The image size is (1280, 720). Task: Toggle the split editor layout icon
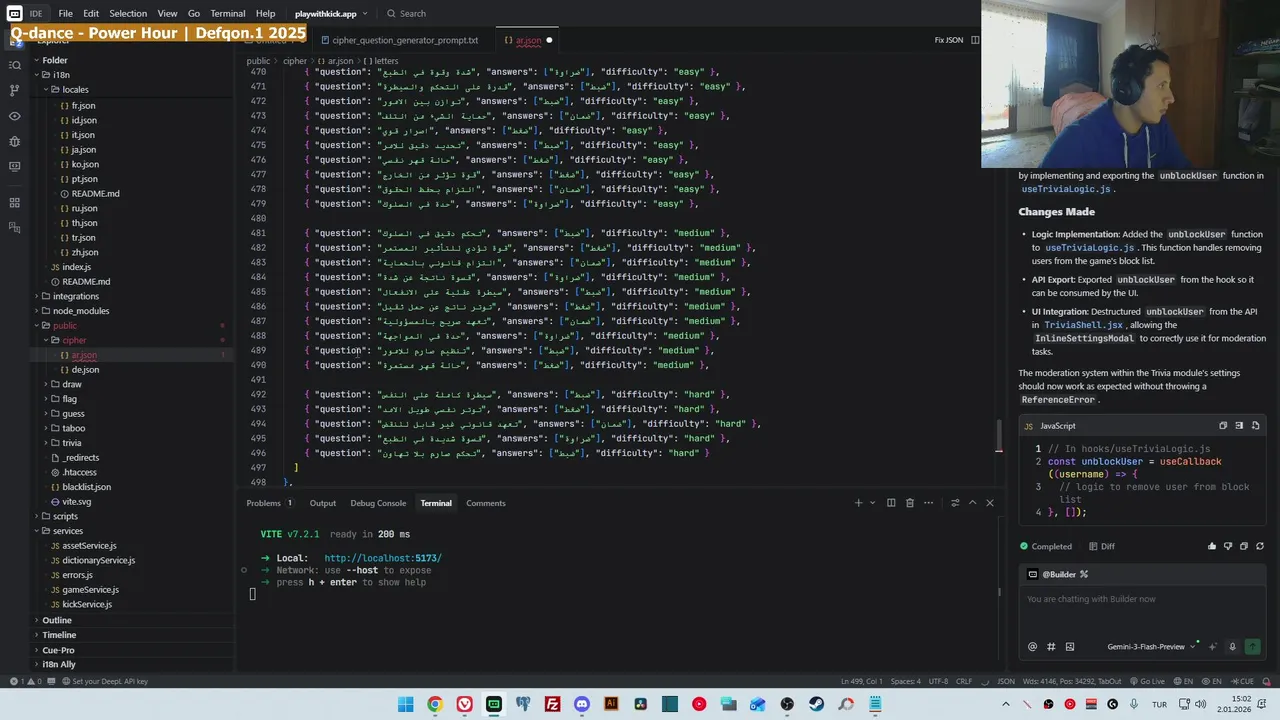pos(975,40)
